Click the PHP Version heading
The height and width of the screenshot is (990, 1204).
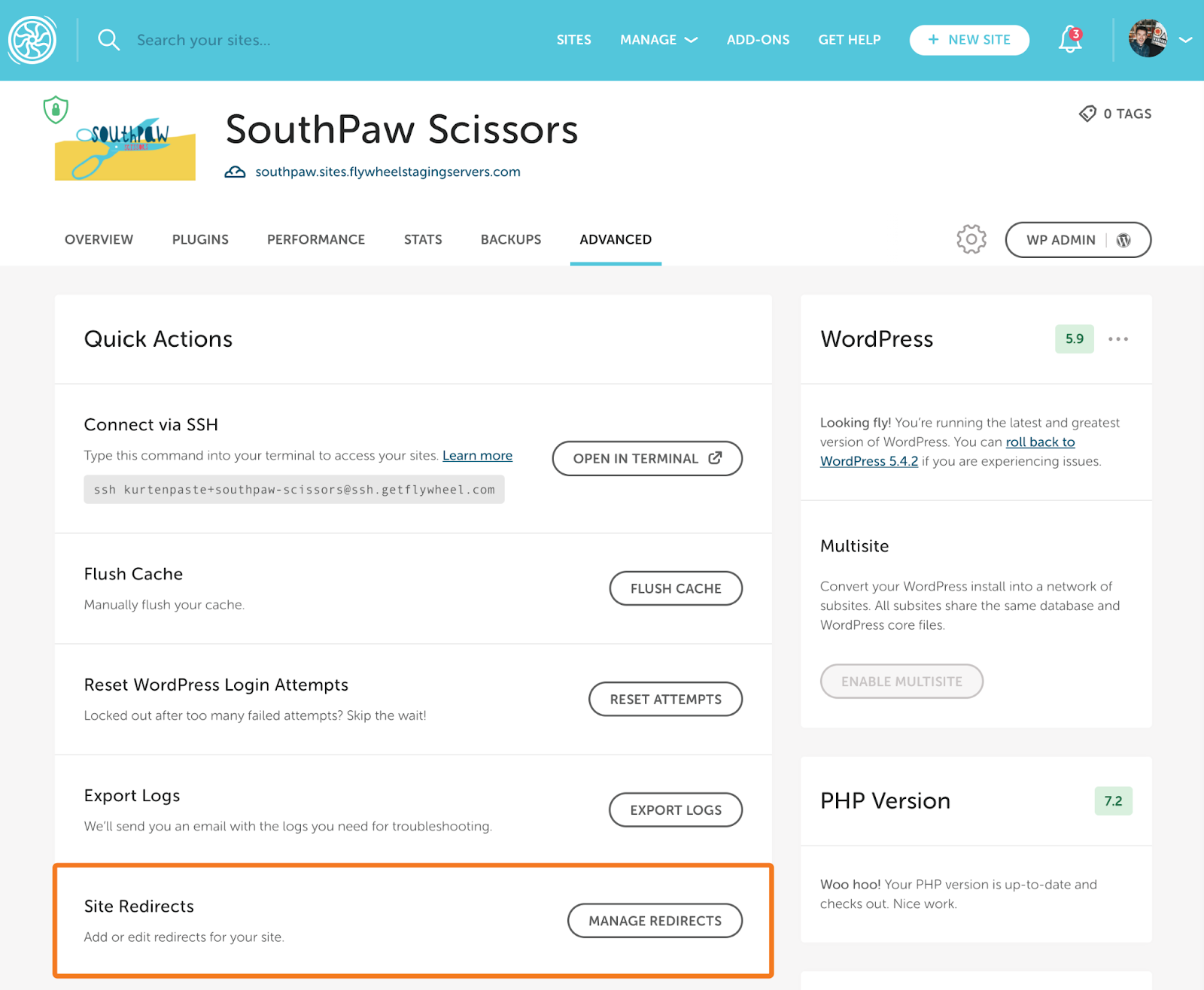click(x=885, y=800)
